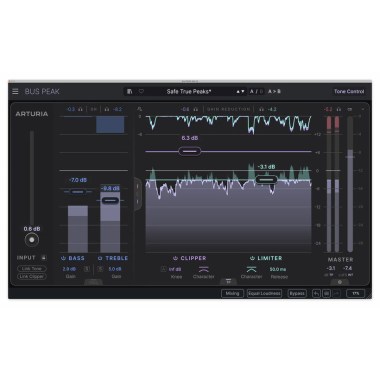Toggle the Limiter power button
380x380 pixels.
tap(252, 258)
